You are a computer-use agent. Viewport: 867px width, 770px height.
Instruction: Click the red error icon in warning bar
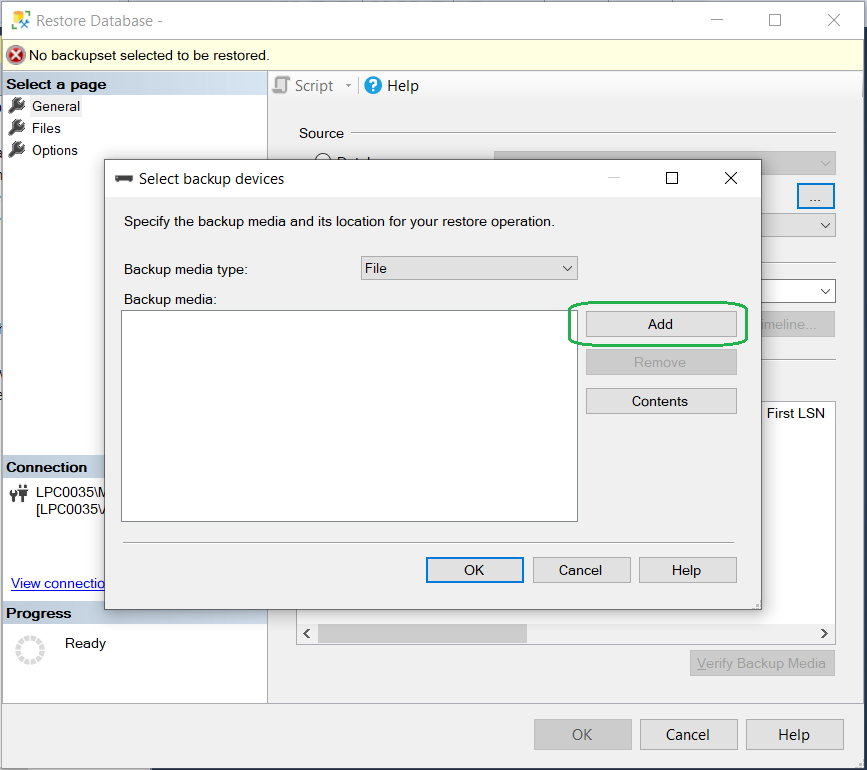click(x=16, y=55)
